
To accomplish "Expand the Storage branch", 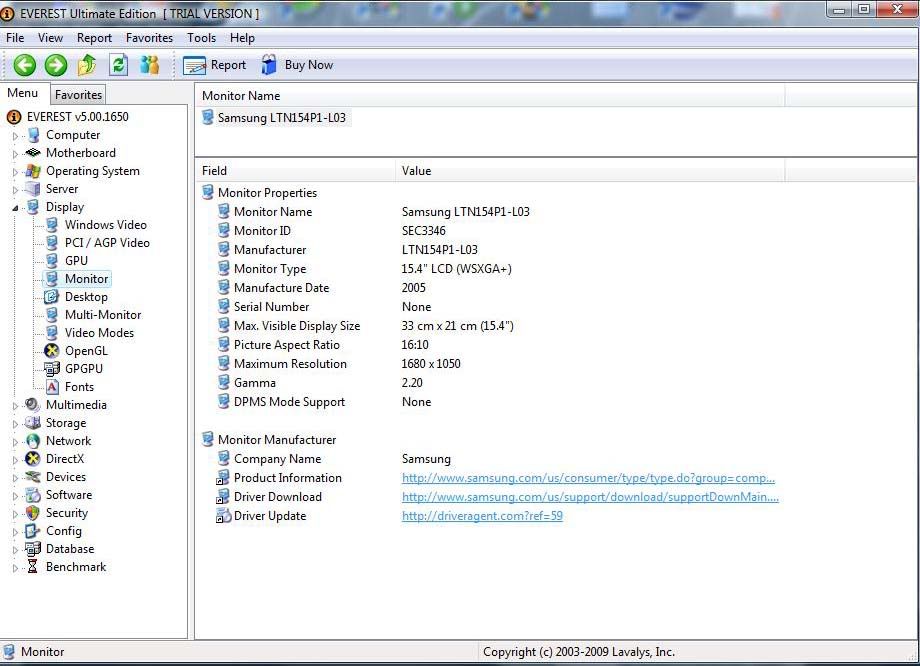I will click(15, 424).
